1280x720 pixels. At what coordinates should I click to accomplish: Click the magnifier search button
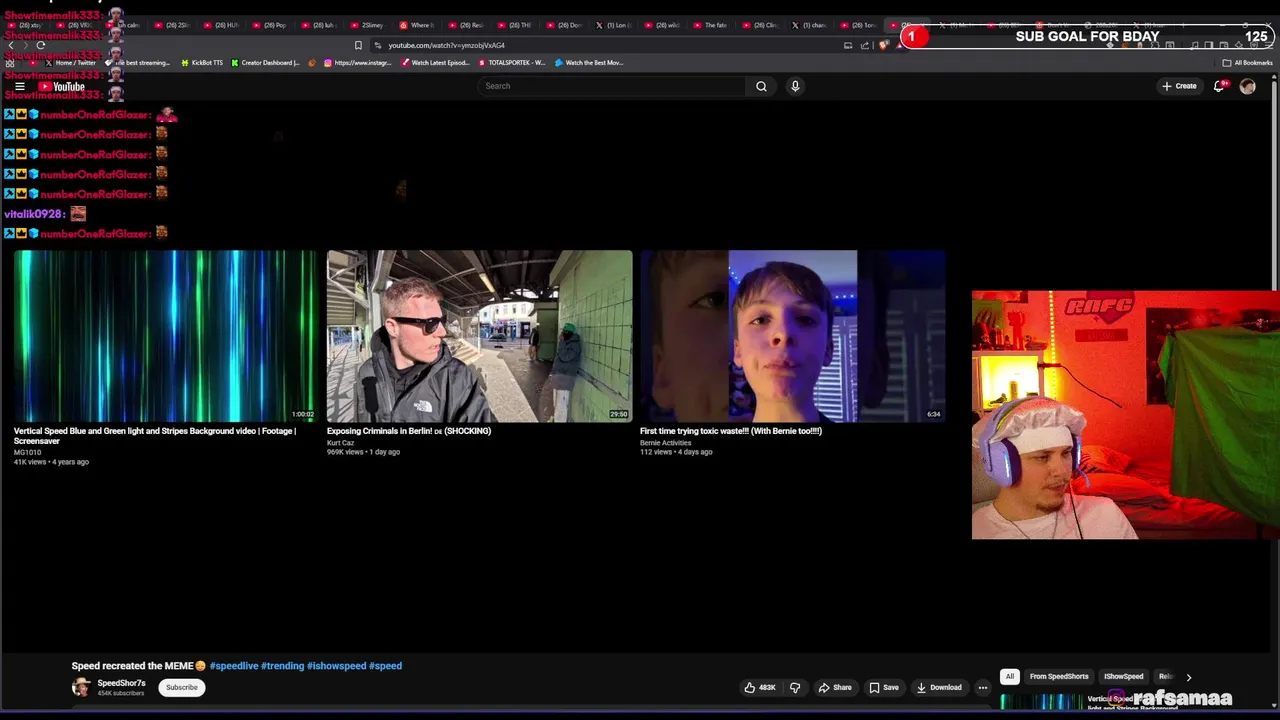[x=761, y=86]
